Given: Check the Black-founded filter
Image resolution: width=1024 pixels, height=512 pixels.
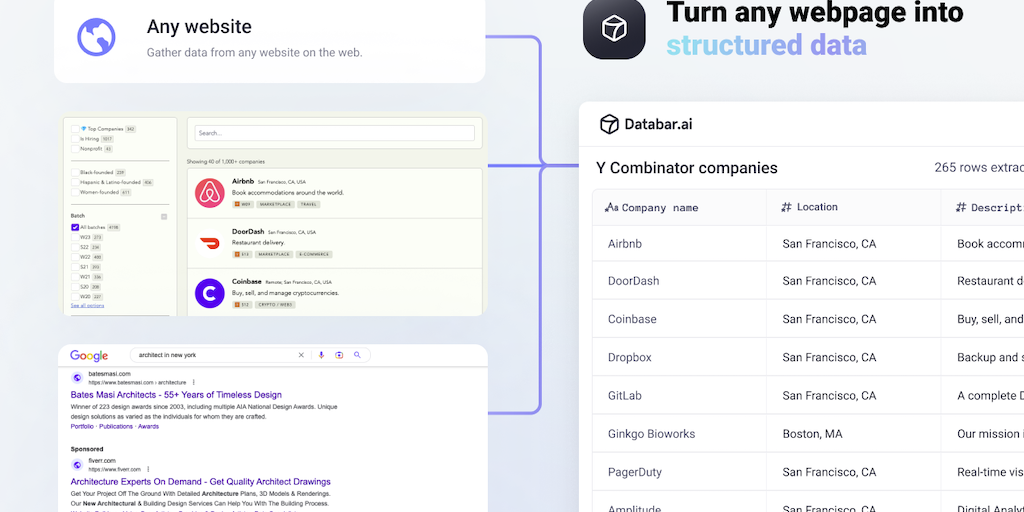Looking at the screenshot, I should click(75, 172).
